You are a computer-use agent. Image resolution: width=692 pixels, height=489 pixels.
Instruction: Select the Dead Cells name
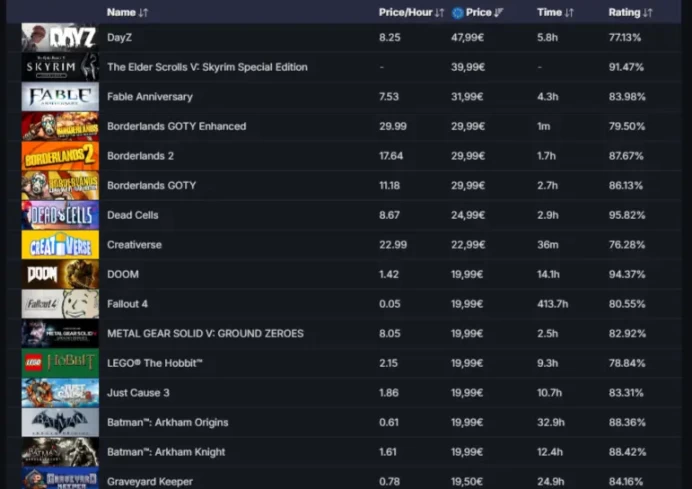click(132, 215)
